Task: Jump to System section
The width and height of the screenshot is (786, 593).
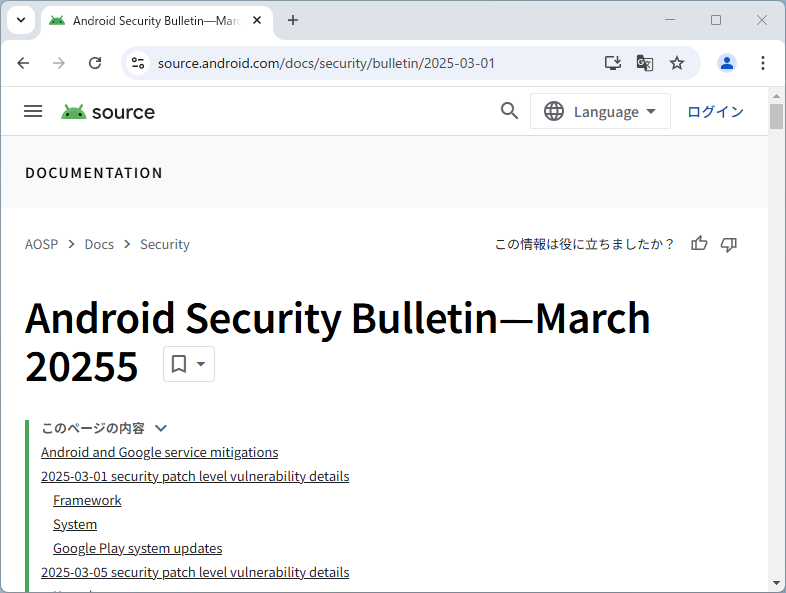Action: point(75,524)
